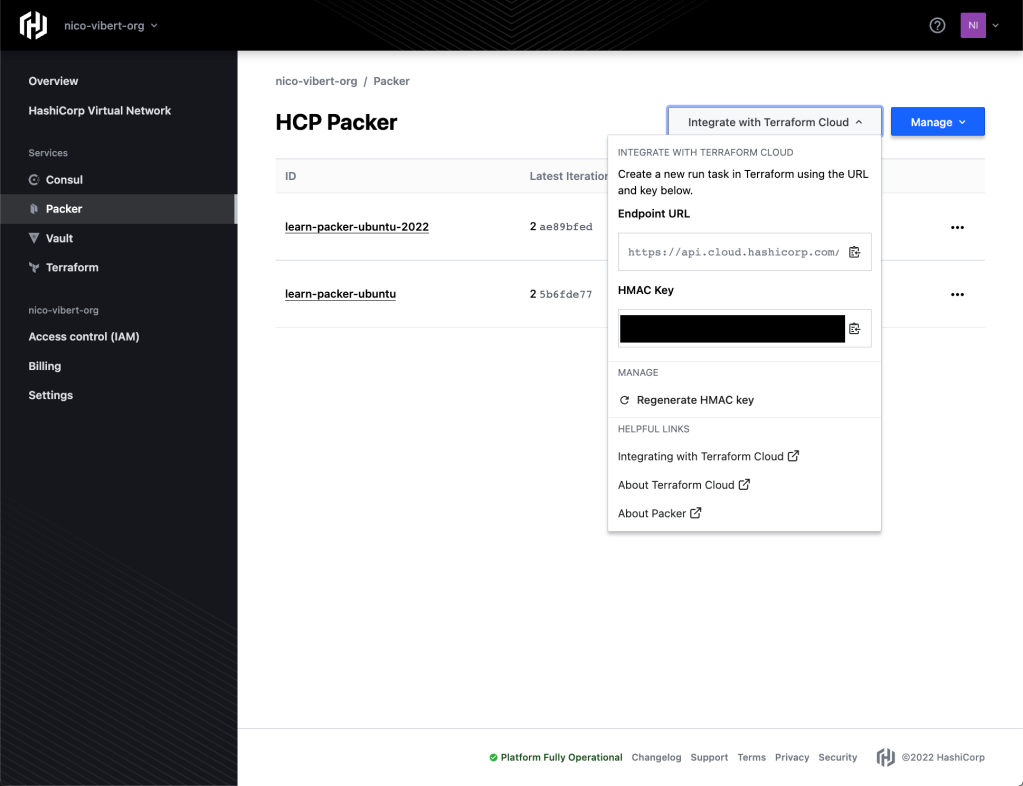Open options menu for learn-packer-ubuntu-2022 row
This screenshot has width=1023, height=786.
click(x=957, y=227)
